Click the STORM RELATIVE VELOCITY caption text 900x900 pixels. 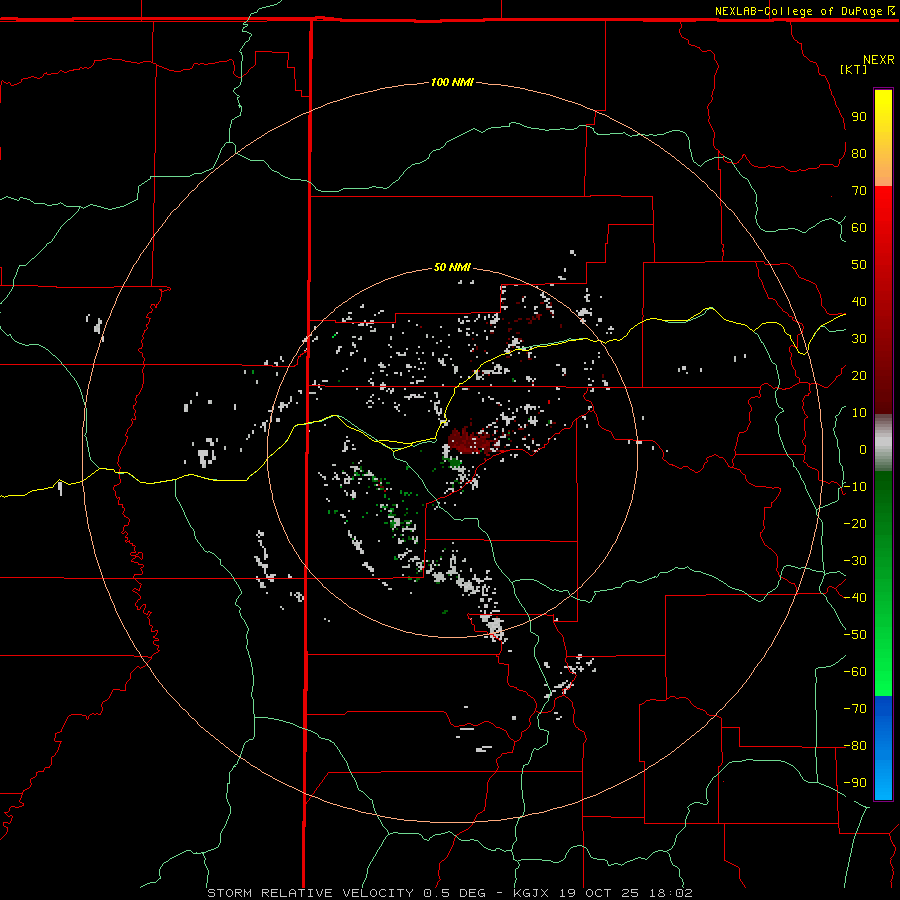[310, 893]
